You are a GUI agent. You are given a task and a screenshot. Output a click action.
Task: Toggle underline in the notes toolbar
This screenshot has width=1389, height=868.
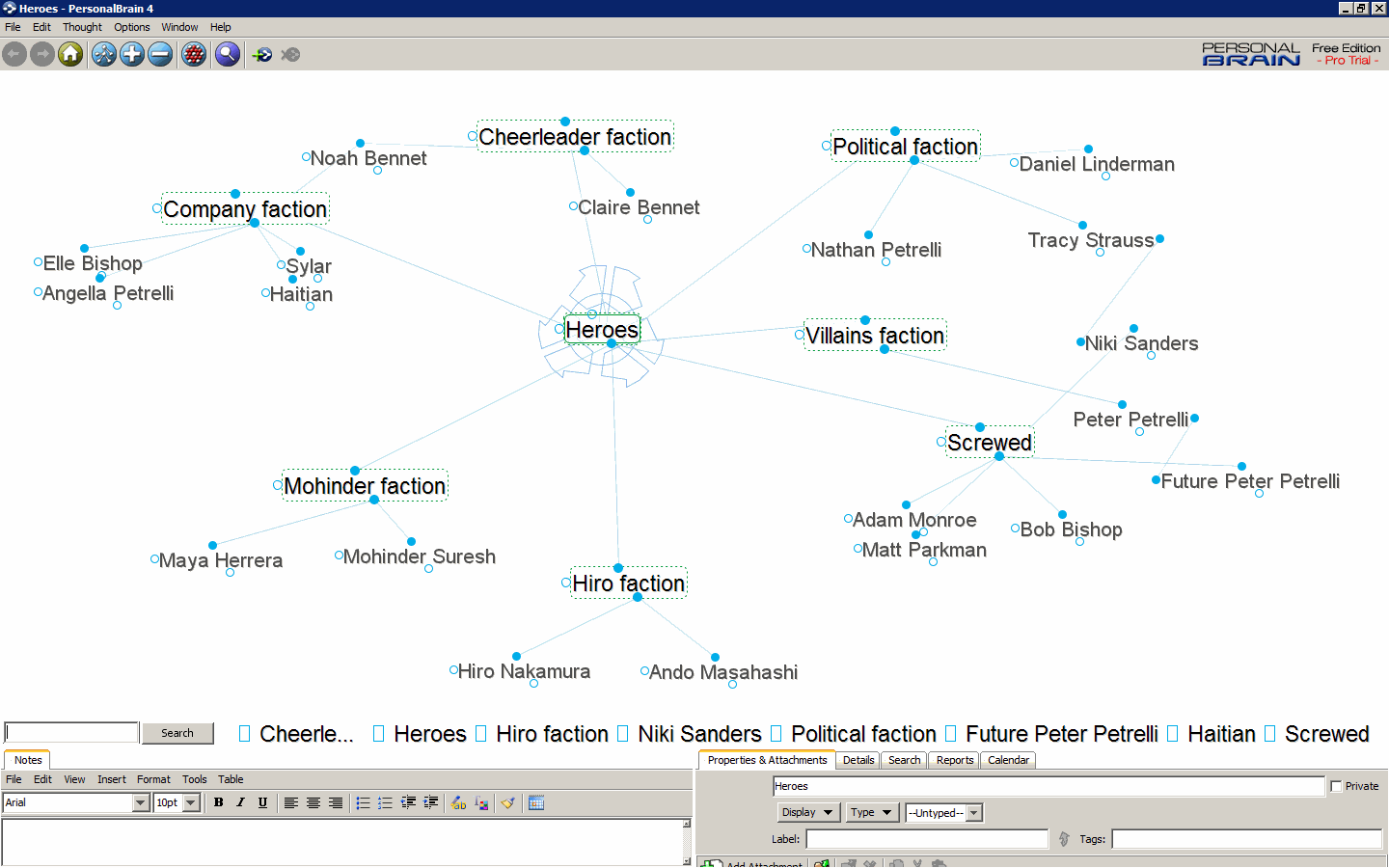coord(262,802)
